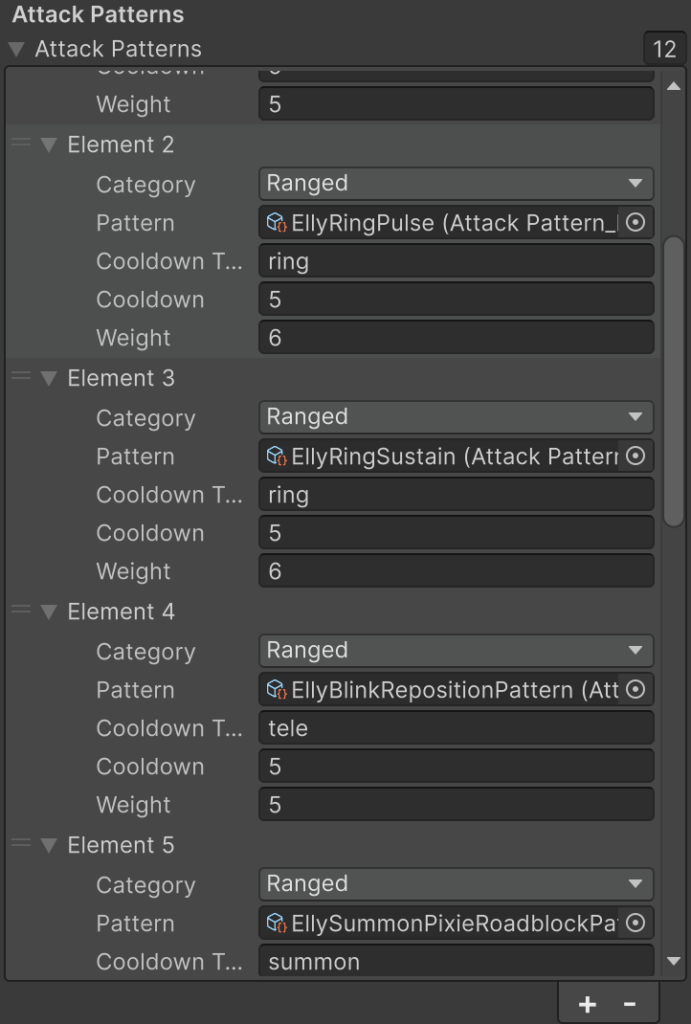The image size is (691, 1024).
Task: Click the remove element minus button
Action: (630, 1004)
